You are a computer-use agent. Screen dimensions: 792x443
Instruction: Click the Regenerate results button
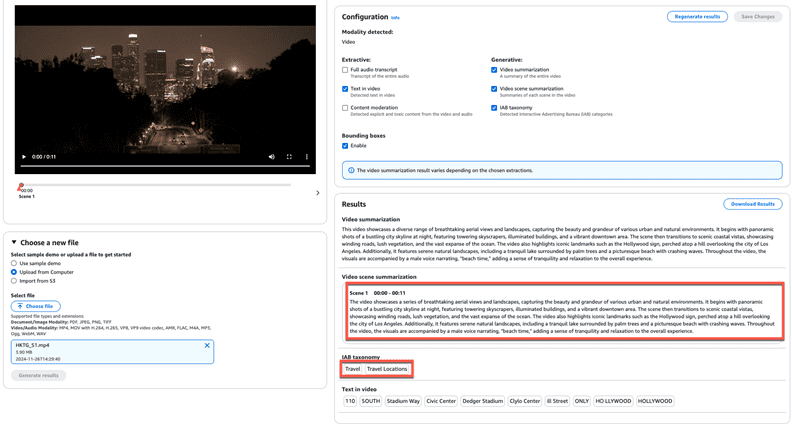(x=697, y=17)
